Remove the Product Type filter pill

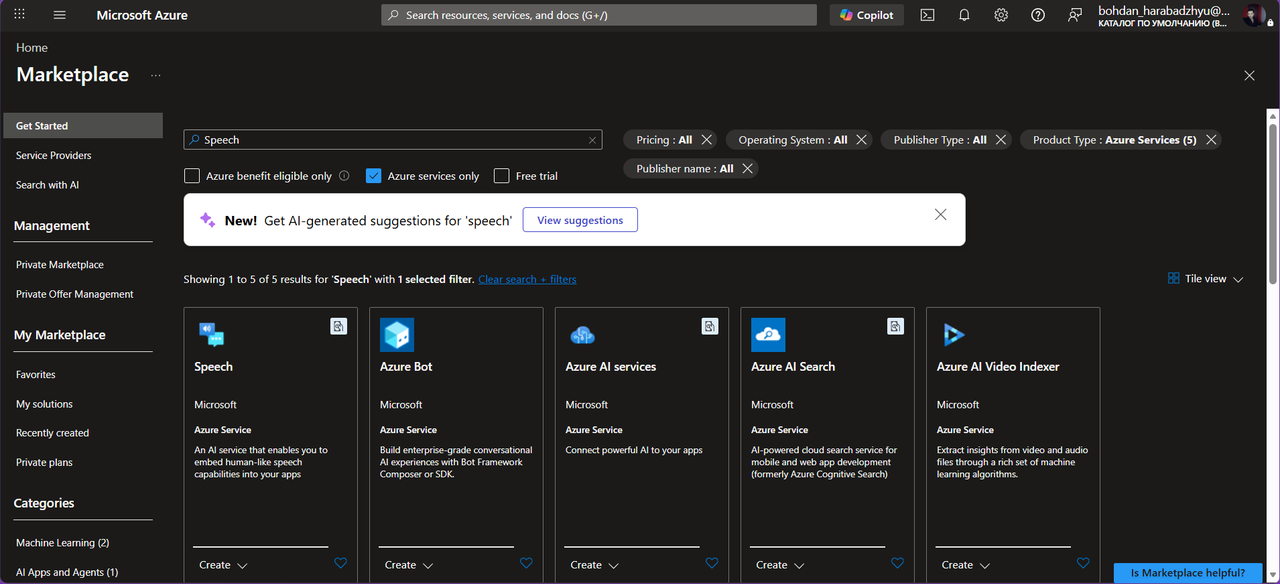point(1211,140)
